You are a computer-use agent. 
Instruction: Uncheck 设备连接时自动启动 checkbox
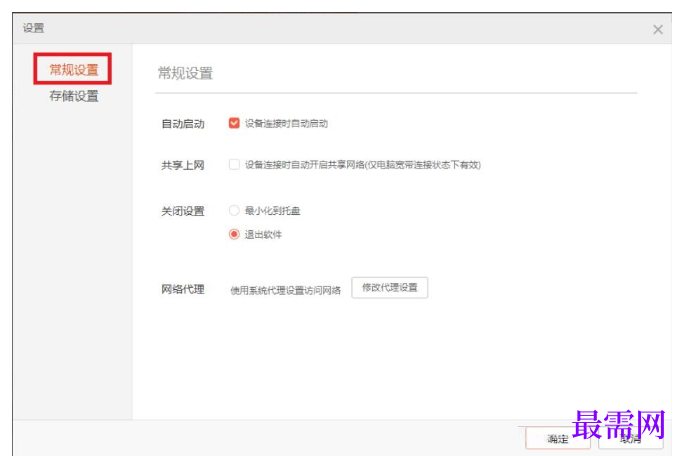point(234,123)
